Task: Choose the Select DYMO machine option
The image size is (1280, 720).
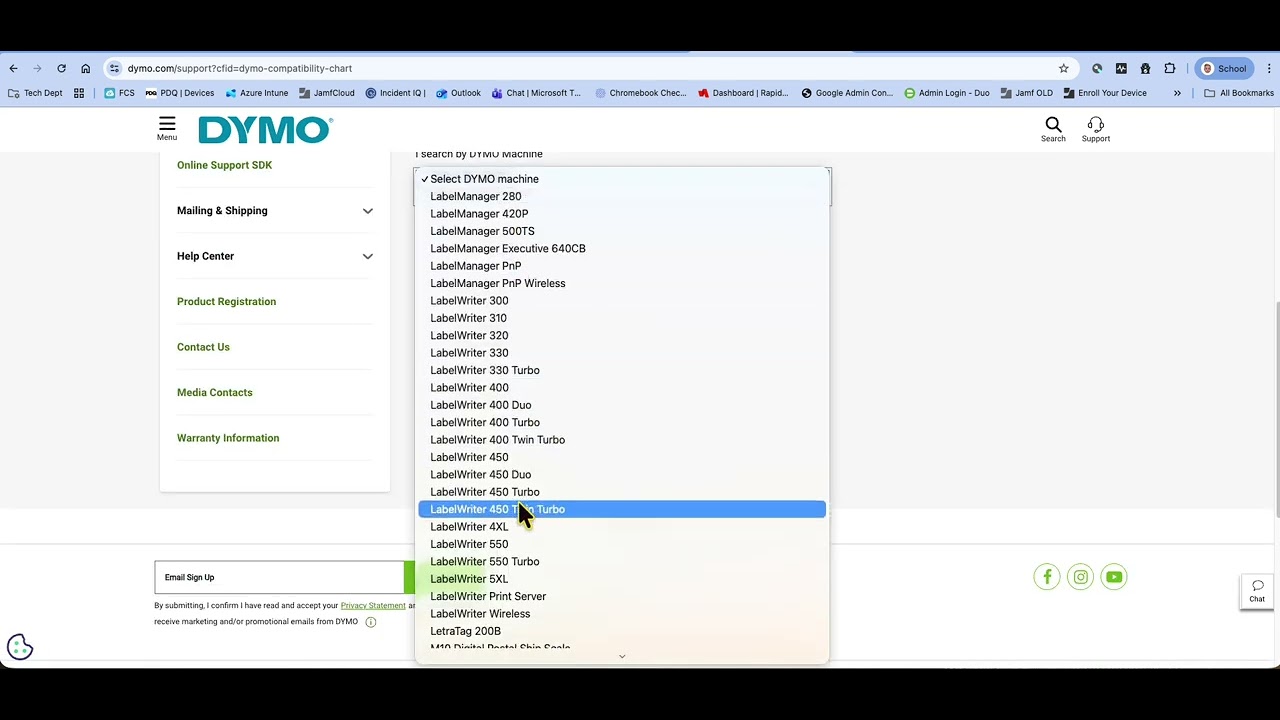Action: (x=622, y=179)
